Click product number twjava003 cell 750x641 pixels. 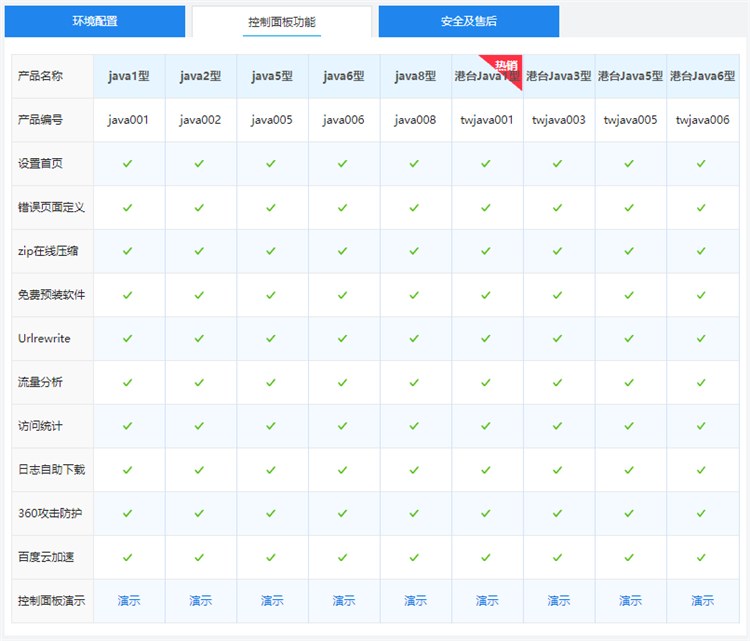559,120
